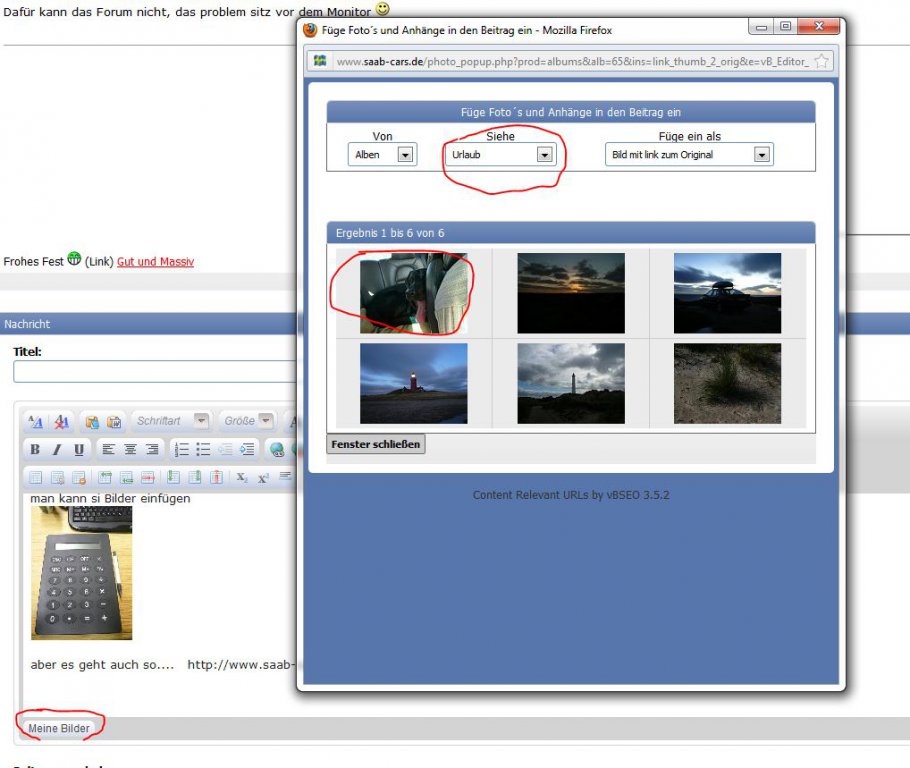This screenshot has width=910, height=768.
Task: Align text left in the editor
Action: [x=108, y=449]
